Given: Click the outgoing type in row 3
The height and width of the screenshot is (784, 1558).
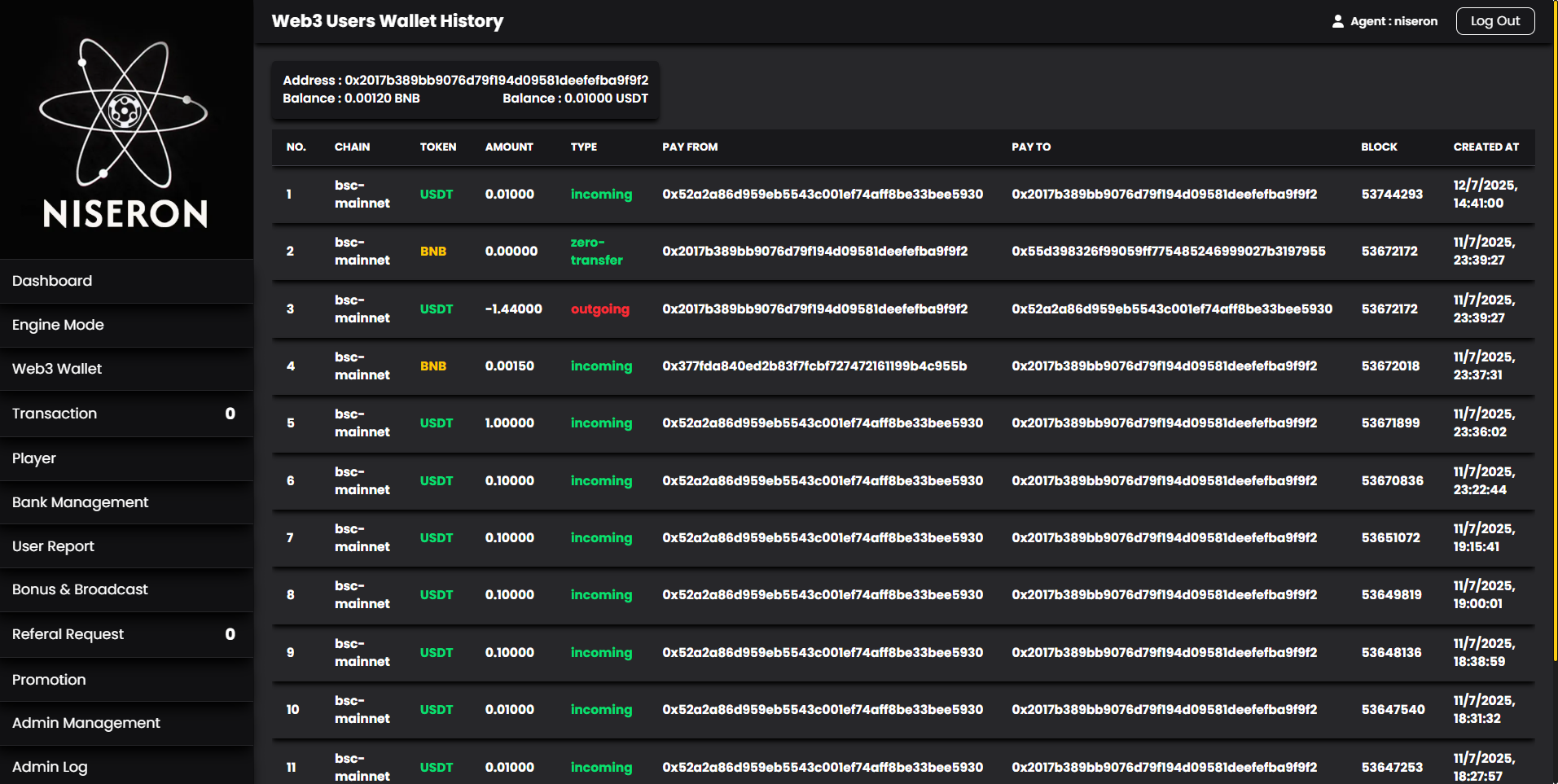Looking at the screenshot, I should pos(599,309).
